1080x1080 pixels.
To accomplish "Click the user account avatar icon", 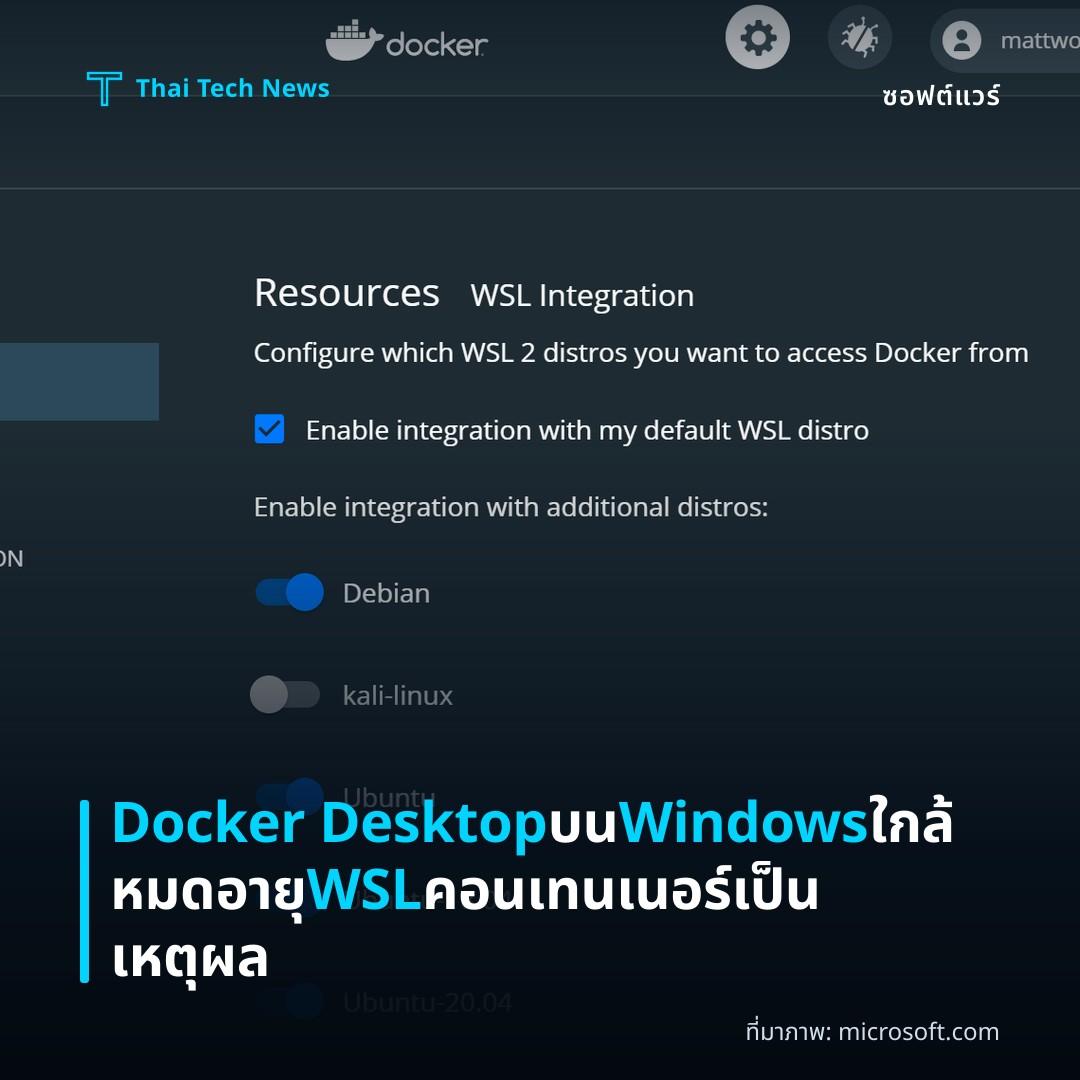I will coord(962,41).
